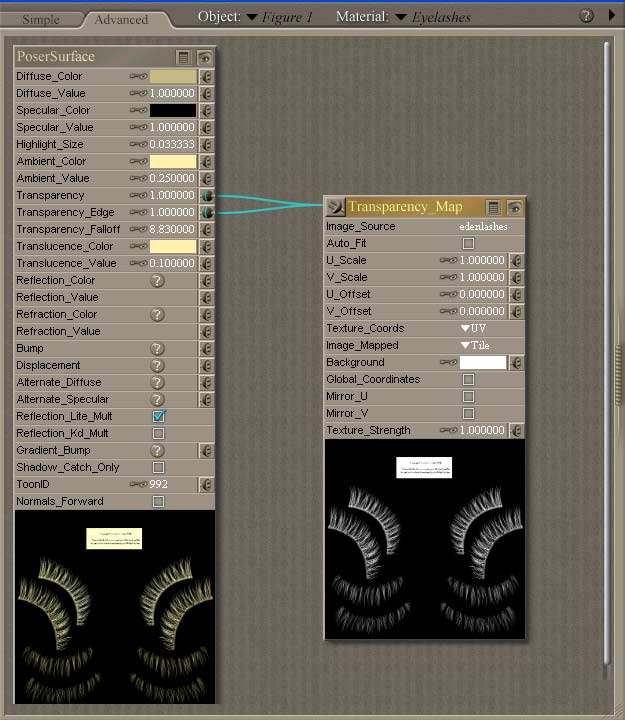The height and width of the screenshot is (720, 625).
Task: Click the black Specular_Color swatch
Action: click(173, 110)
